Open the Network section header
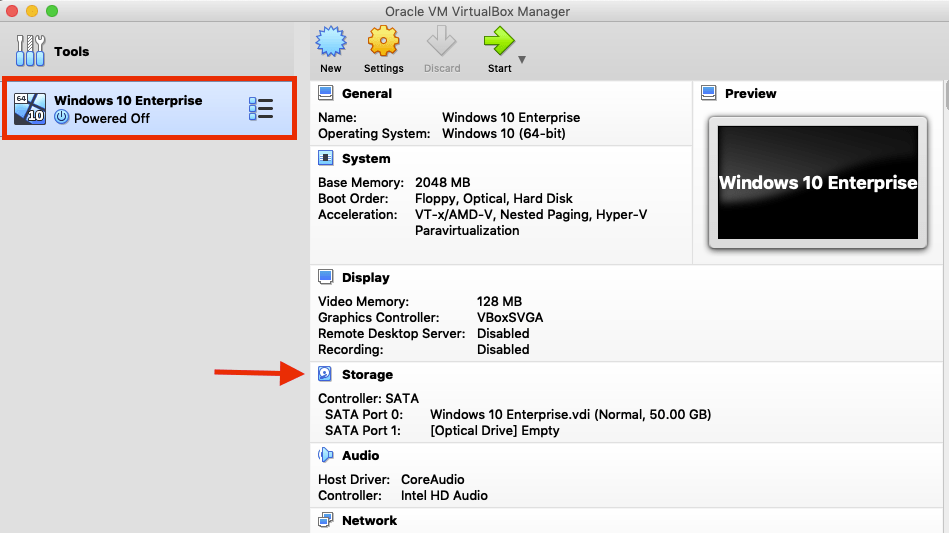The height and width of the screenshot is (533, 949). (369, 520)
